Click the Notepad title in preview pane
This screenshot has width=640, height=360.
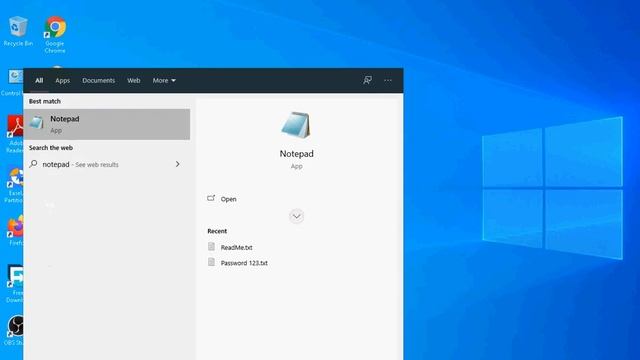coord(296,153)
